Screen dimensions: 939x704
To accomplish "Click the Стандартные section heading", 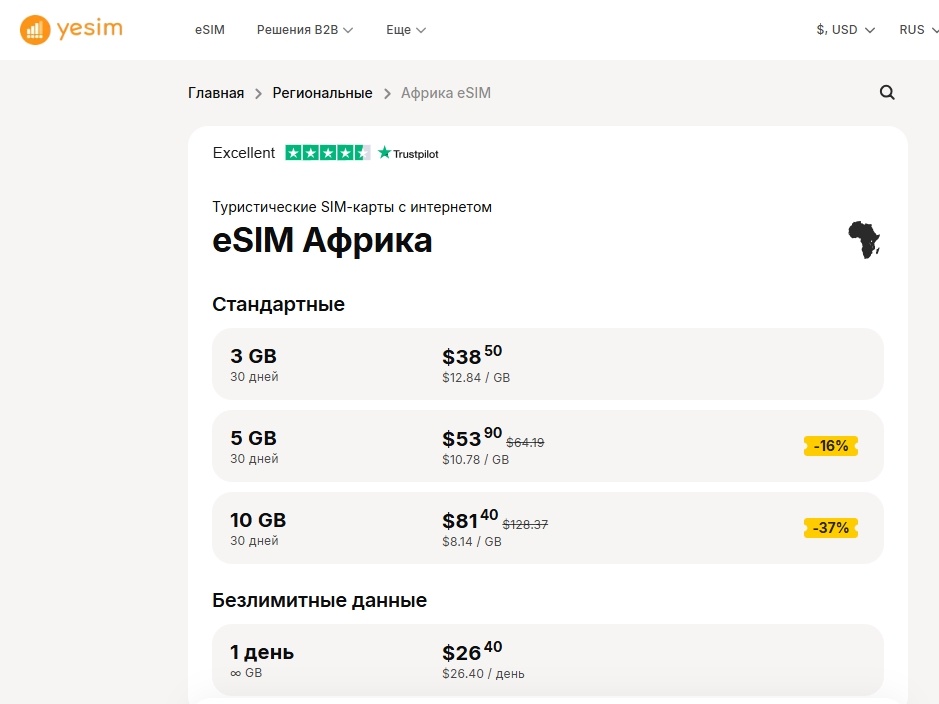I will pyautogui.click(x=278, y=304).
